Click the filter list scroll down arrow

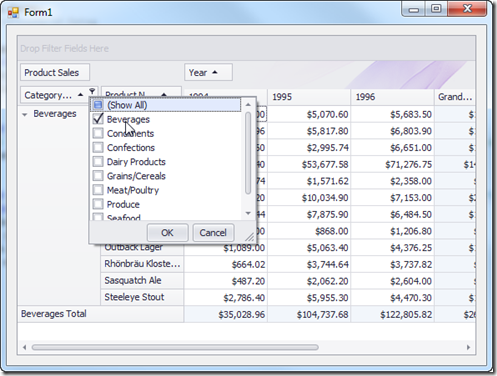248,213
